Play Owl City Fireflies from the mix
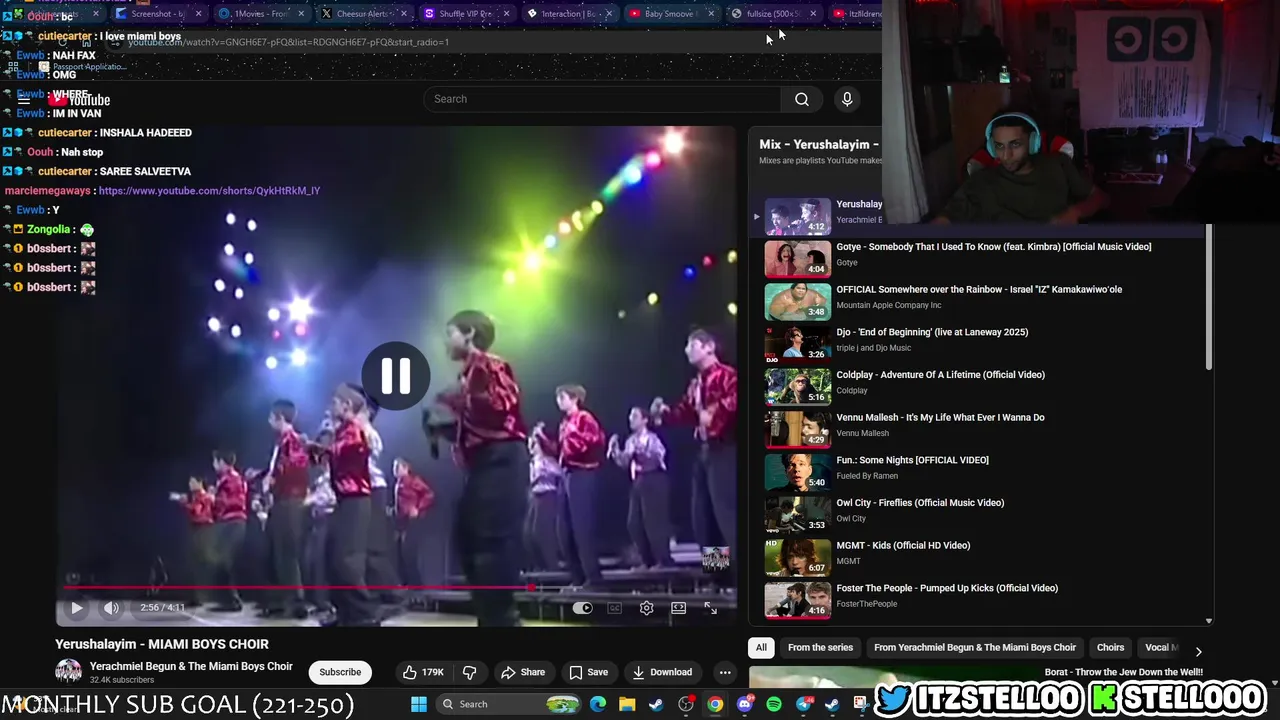The height and width of the screenshot is (720, 1280). tap(980, 514)
